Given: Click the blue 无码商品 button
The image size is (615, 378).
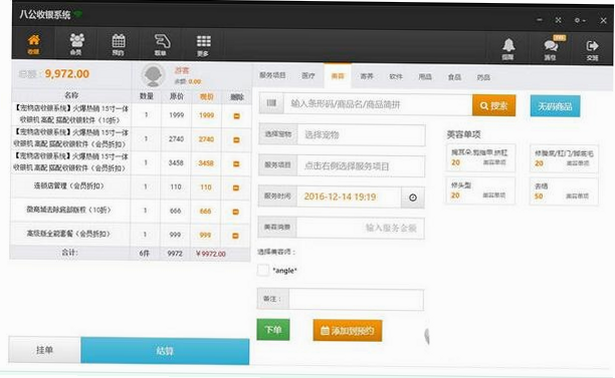Looking at the screenshot, I should click(555, 106).
